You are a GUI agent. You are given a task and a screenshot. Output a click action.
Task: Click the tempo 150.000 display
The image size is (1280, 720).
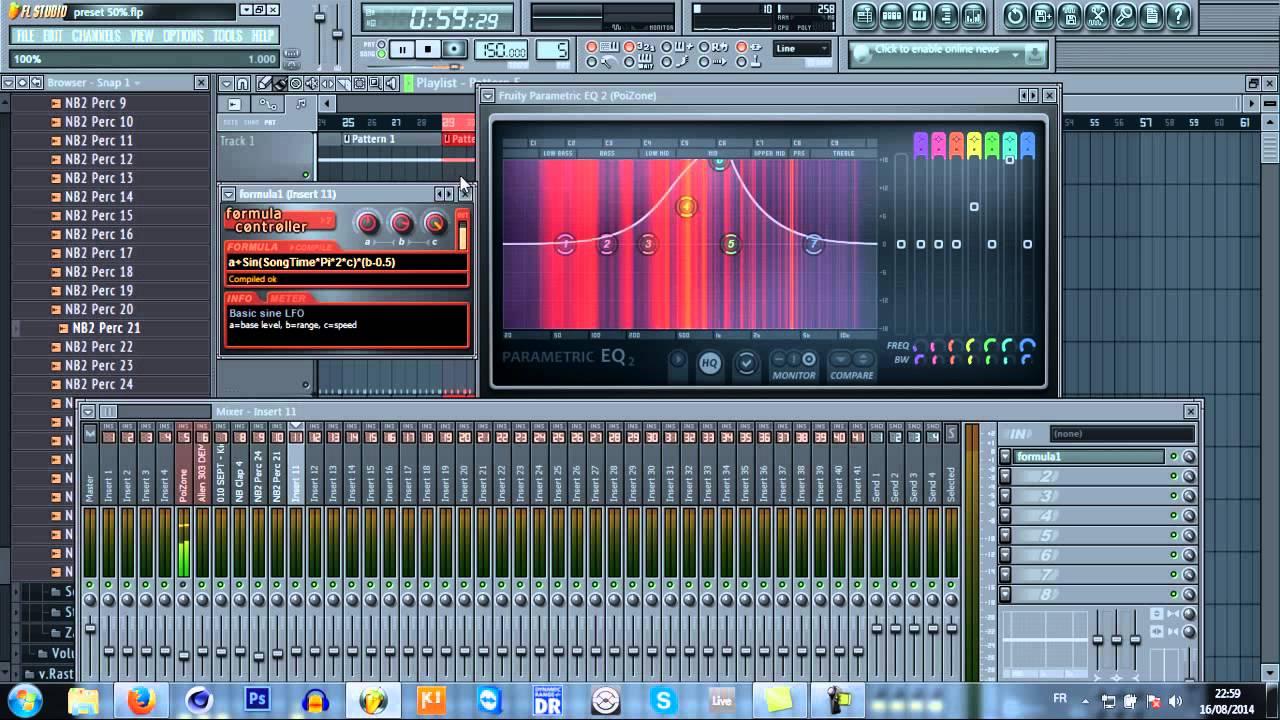click(502, 51)
